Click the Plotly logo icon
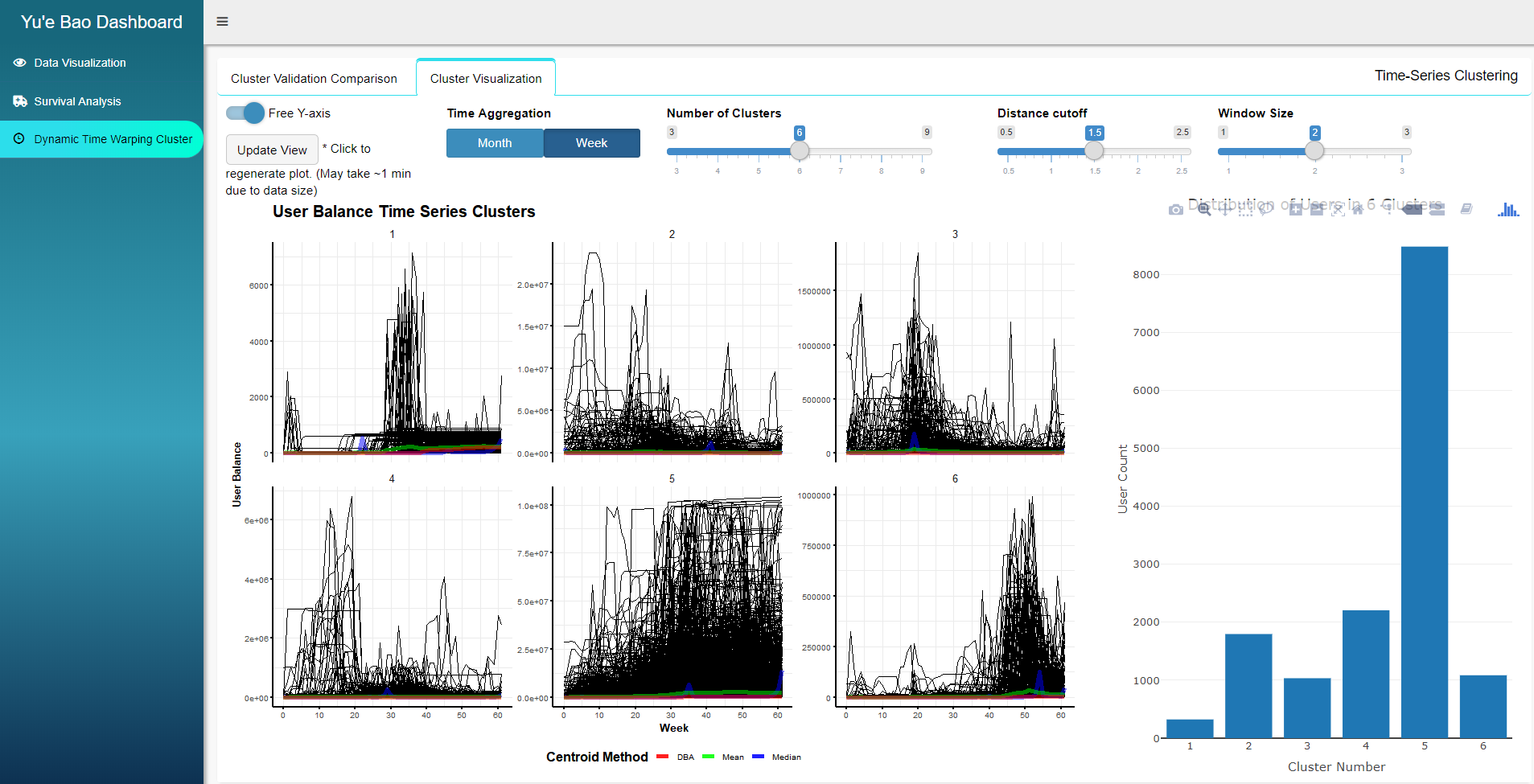Screen dimensions: 1534x784 point(1508,209)
